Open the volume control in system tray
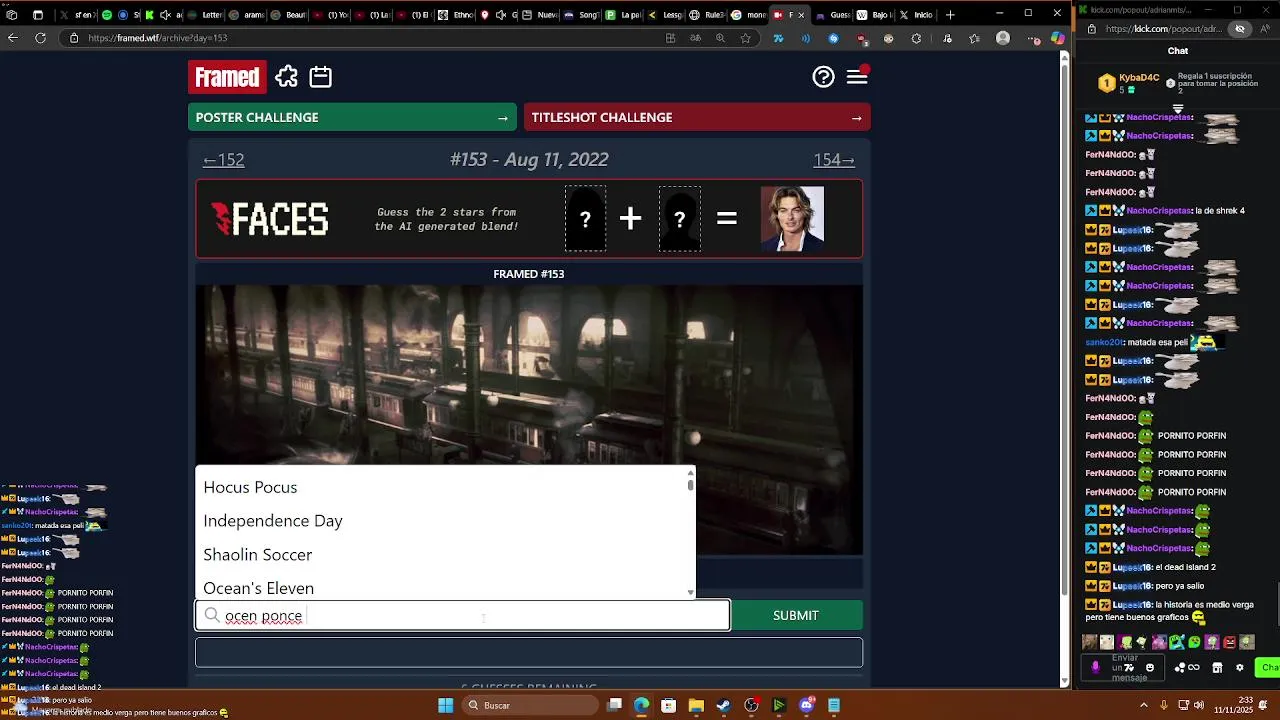 (1199, 705)
